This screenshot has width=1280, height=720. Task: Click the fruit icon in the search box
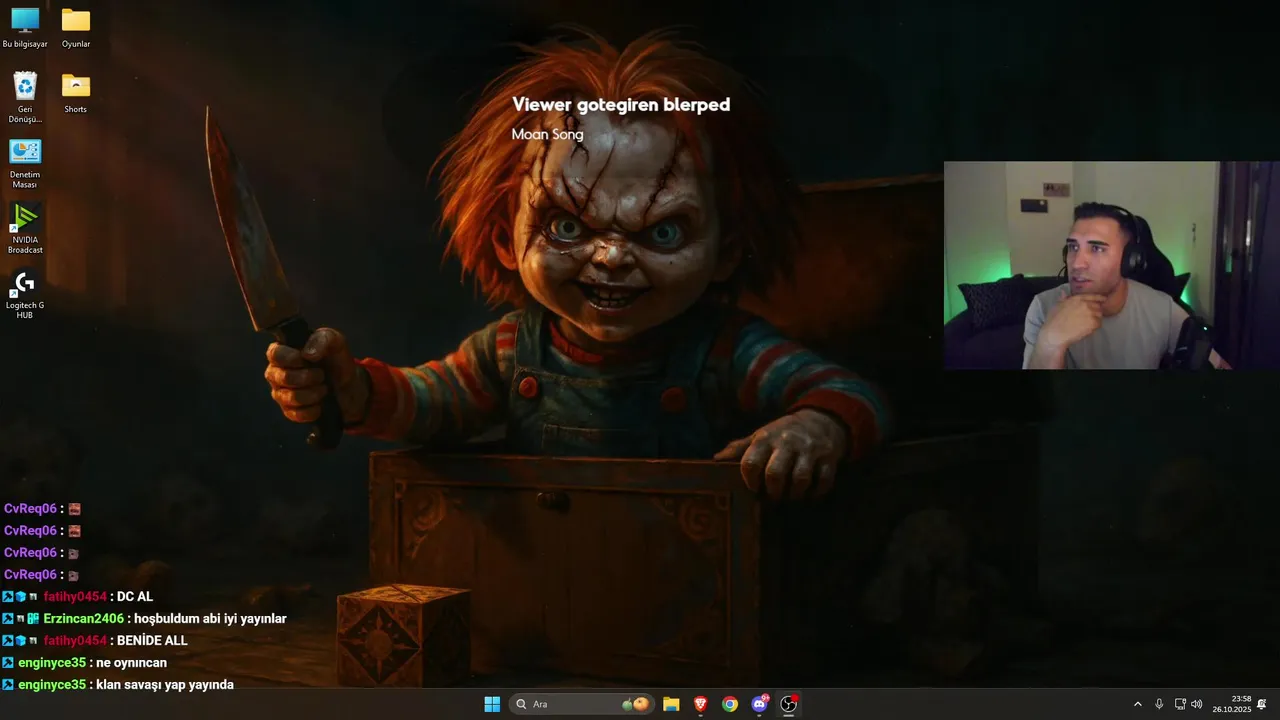(635, 704)
